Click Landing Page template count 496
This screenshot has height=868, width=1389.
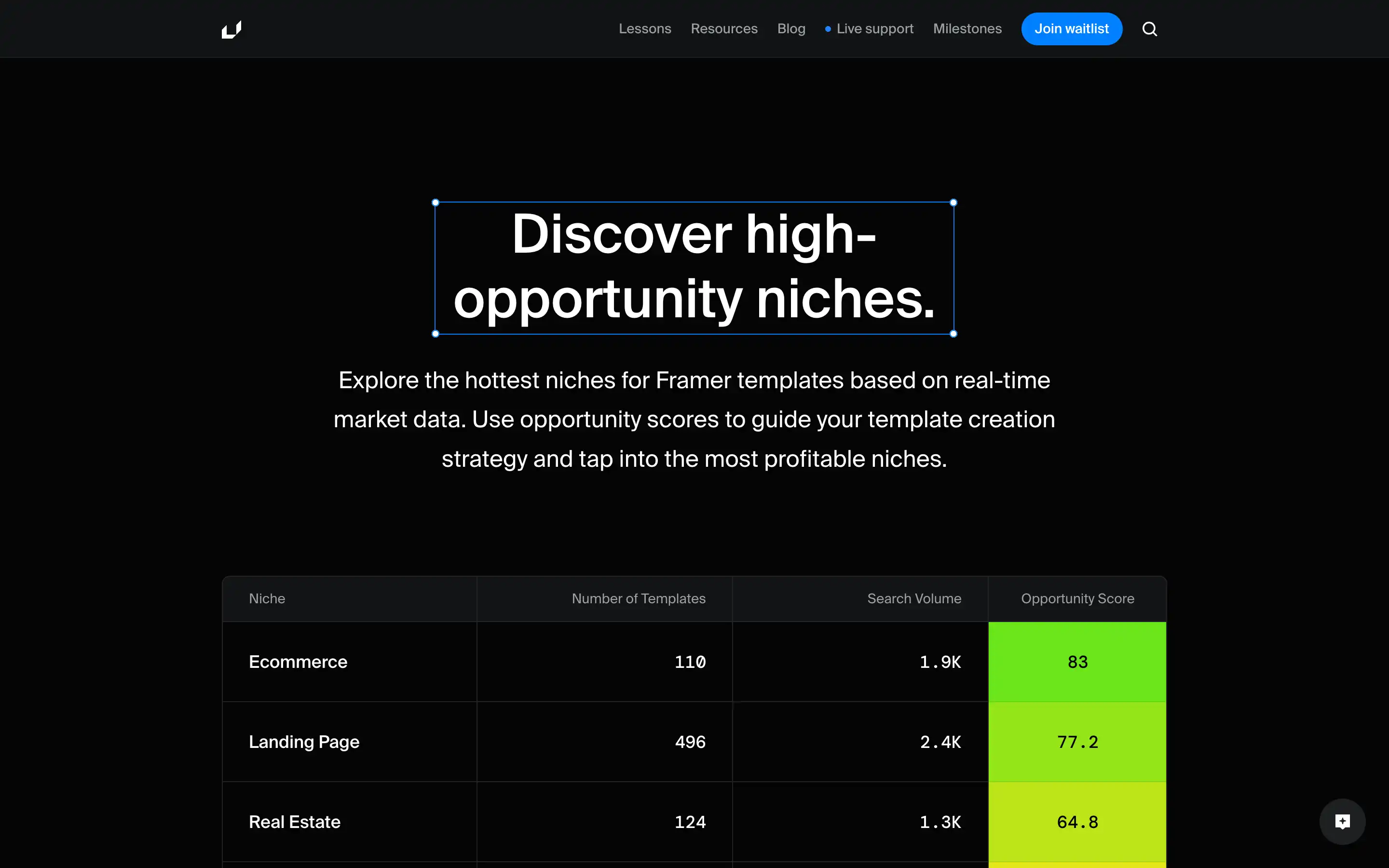[x=690, y=742]
